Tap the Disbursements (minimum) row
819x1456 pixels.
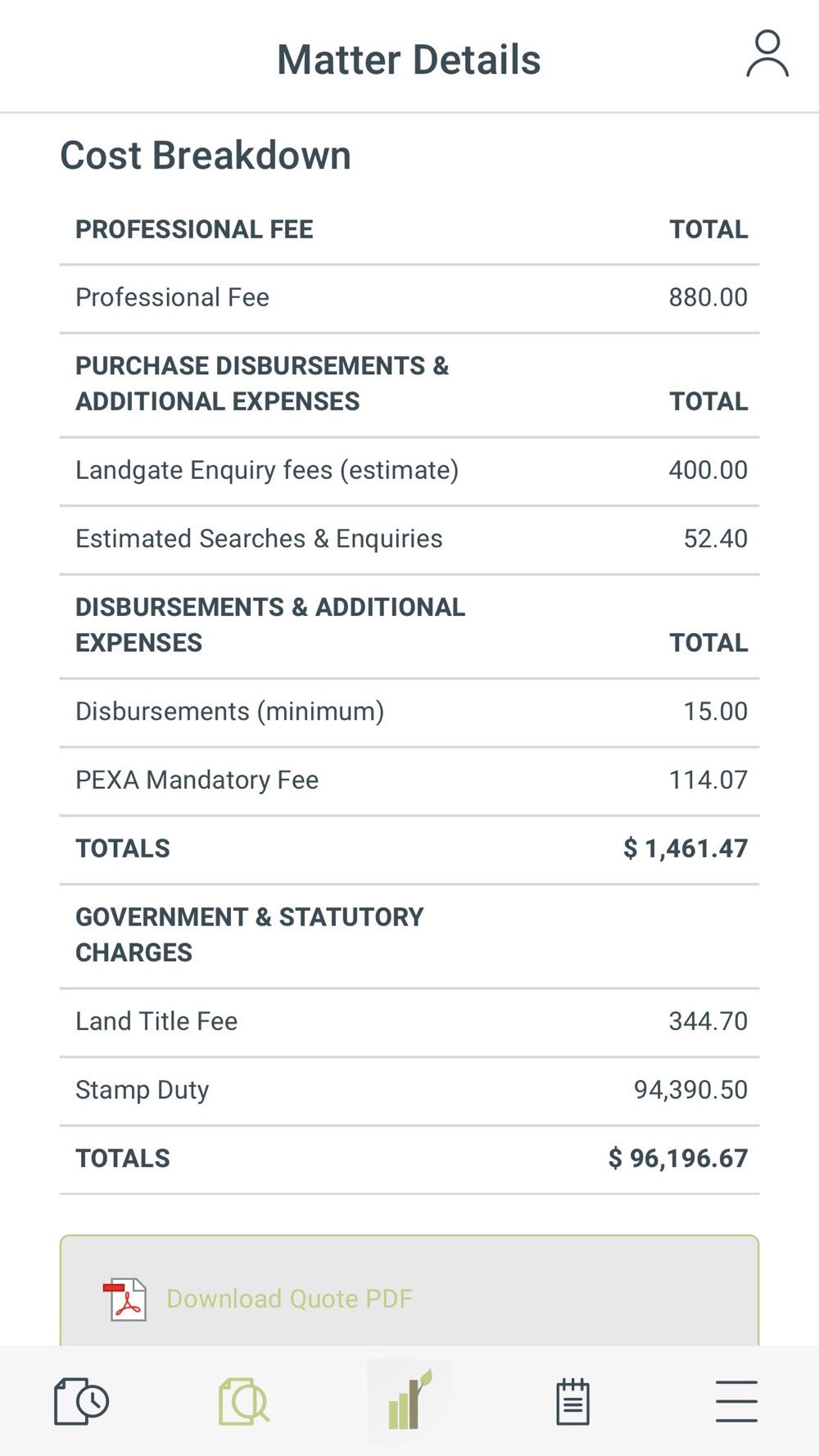tap(409, 712)
